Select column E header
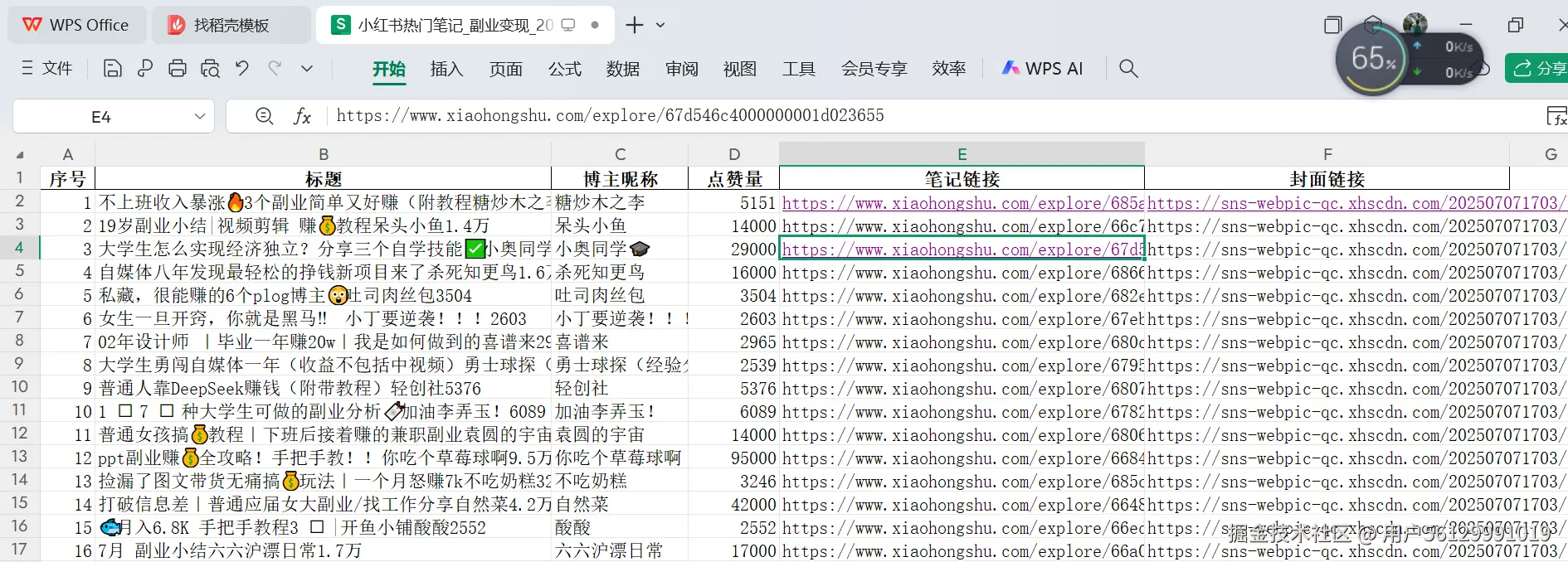 962,154
